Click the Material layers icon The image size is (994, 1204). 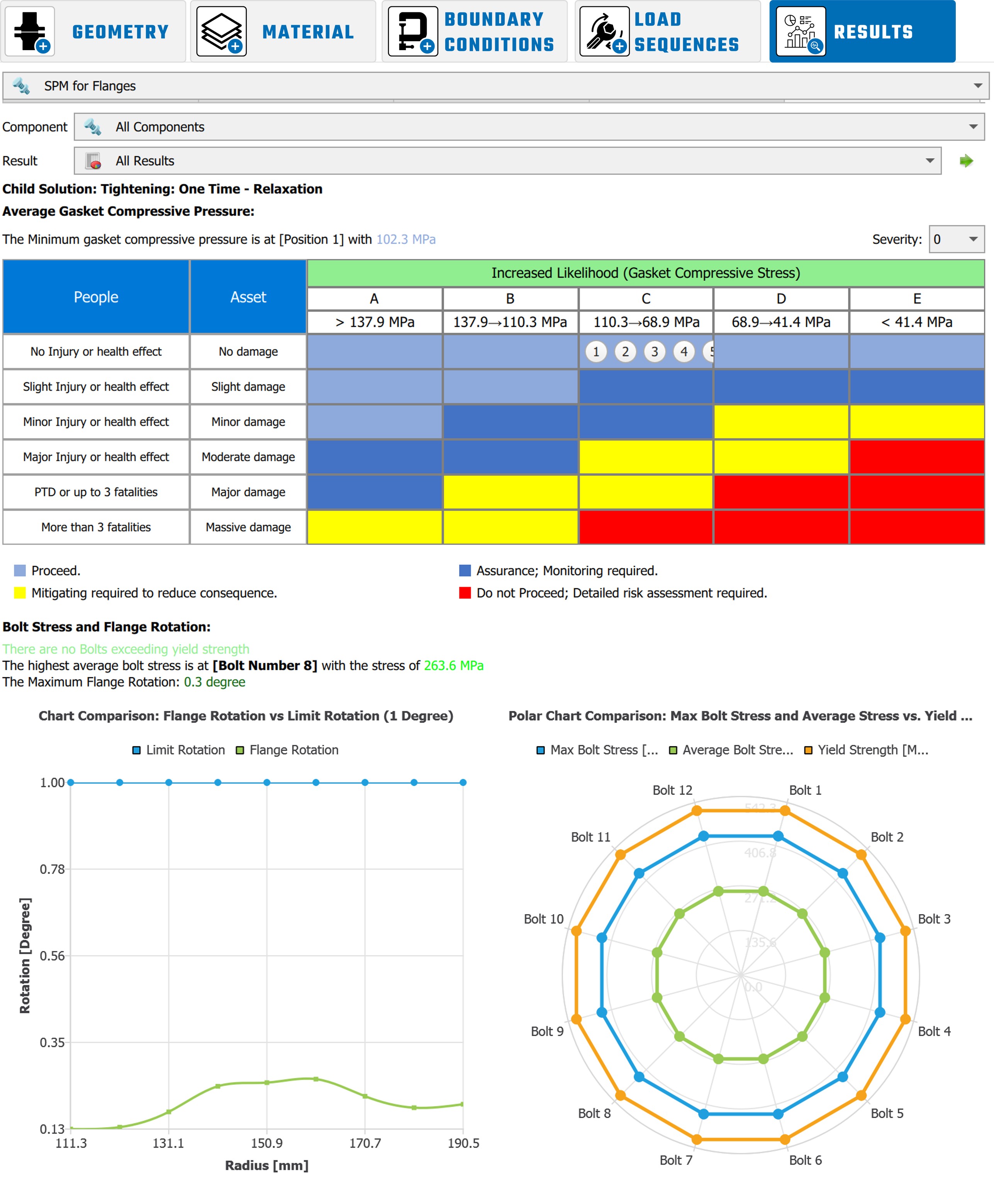221,32
